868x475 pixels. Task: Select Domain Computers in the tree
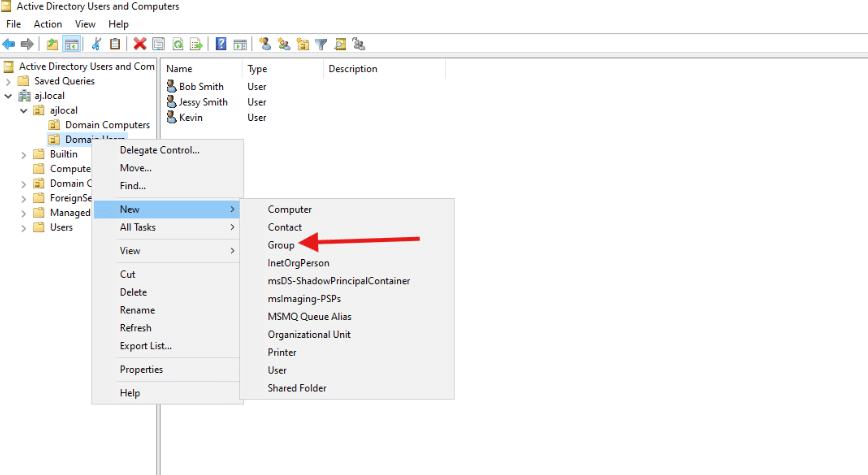(107, 125)
